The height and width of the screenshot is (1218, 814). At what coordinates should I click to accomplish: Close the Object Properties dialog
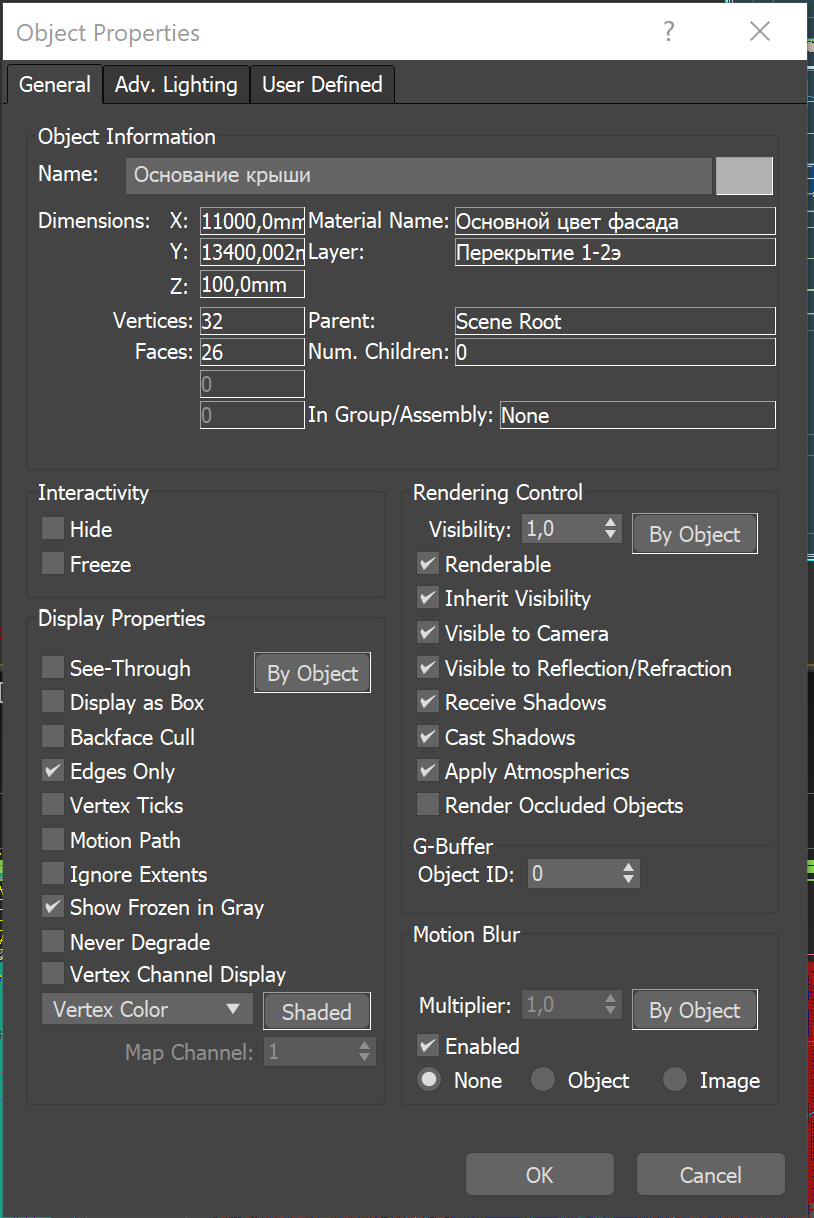coord(760,32)
